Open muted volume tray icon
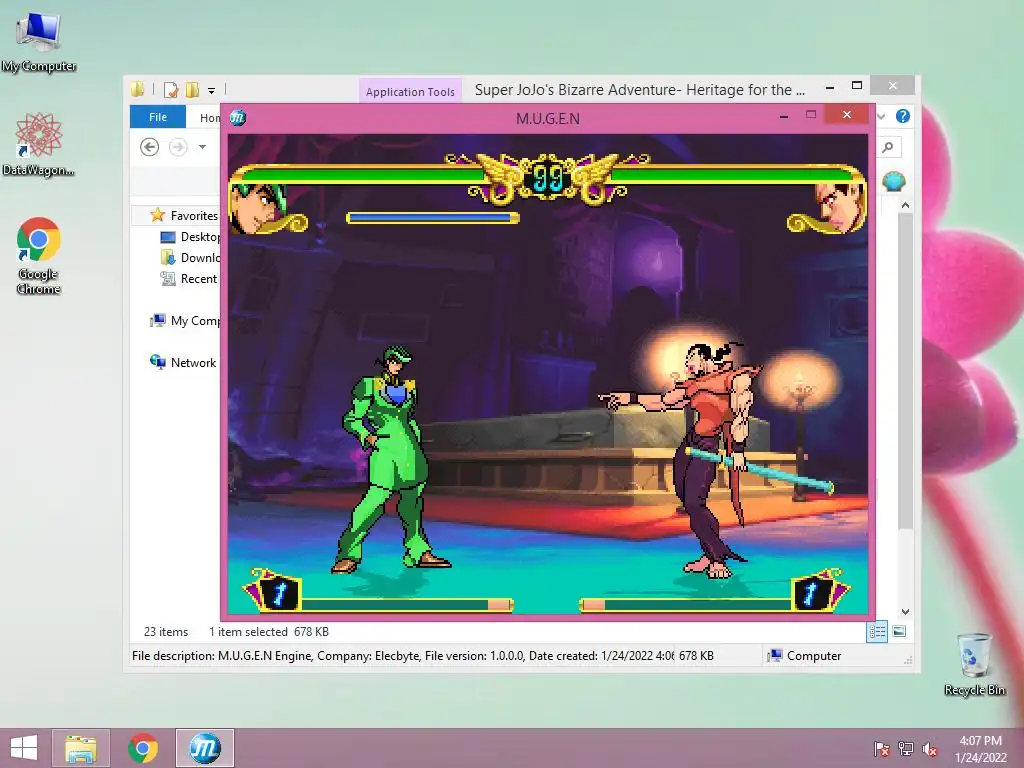Viewport: 1024px width, 768px height. point(930,749)
